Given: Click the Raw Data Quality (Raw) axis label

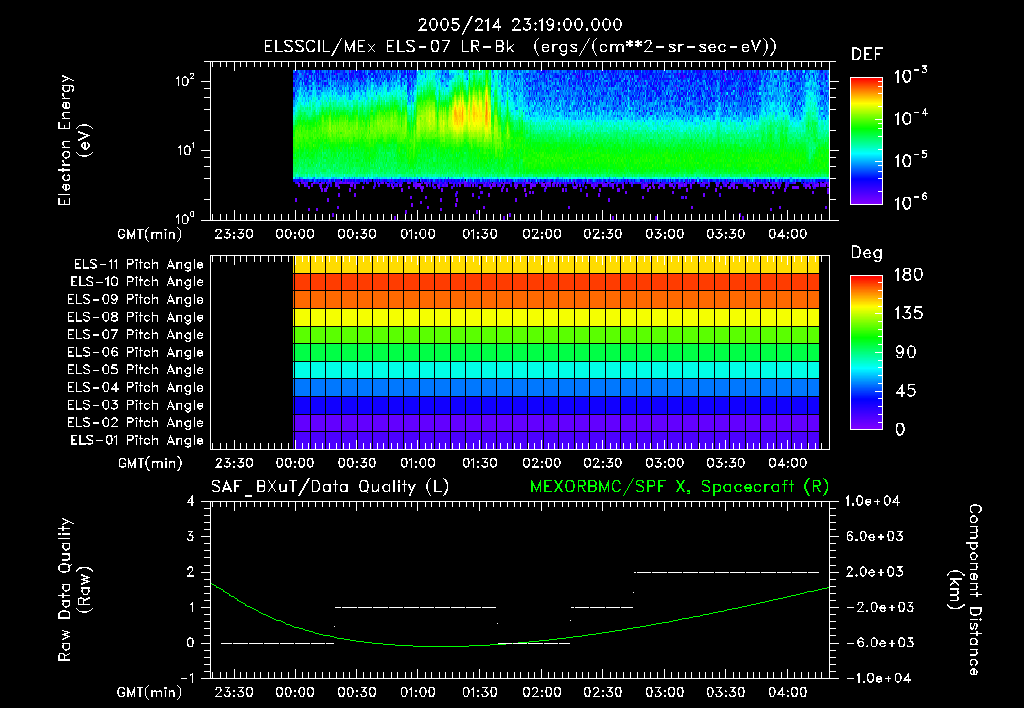Looking at the screenshot, I should pos(74,590).
